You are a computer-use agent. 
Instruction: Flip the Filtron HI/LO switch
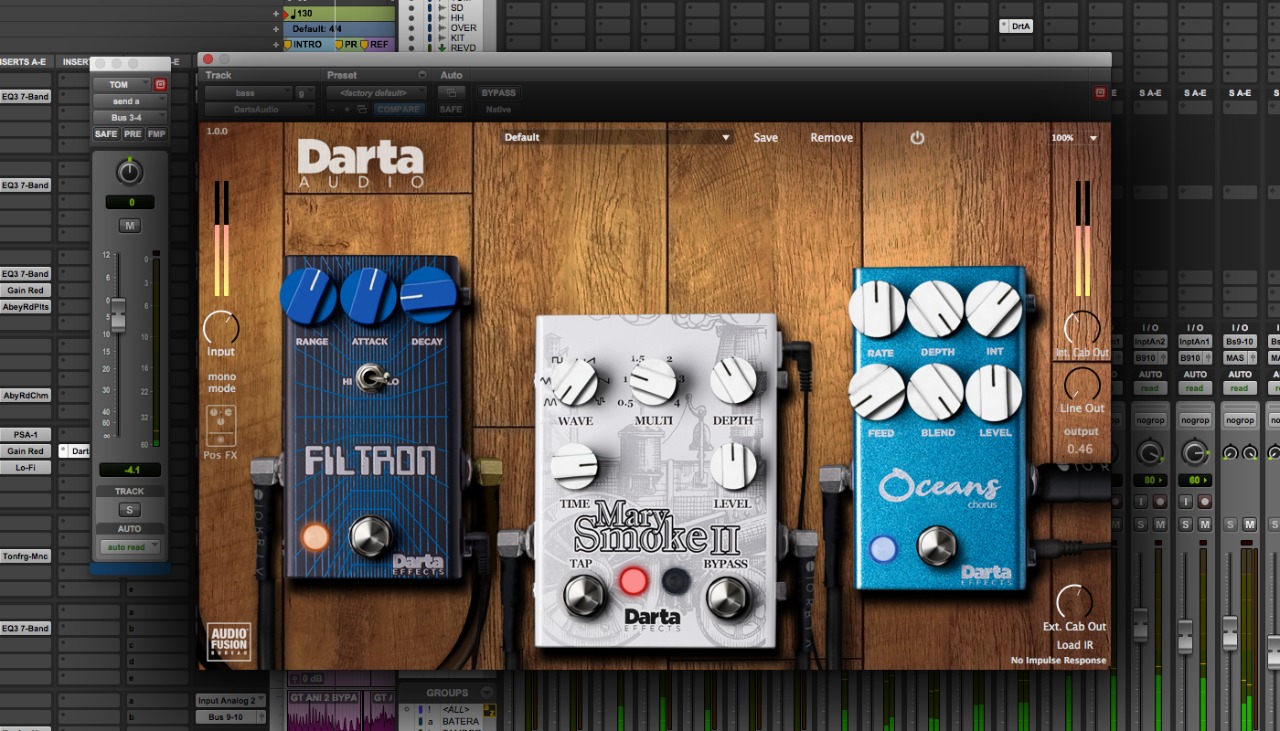(373, 379)
